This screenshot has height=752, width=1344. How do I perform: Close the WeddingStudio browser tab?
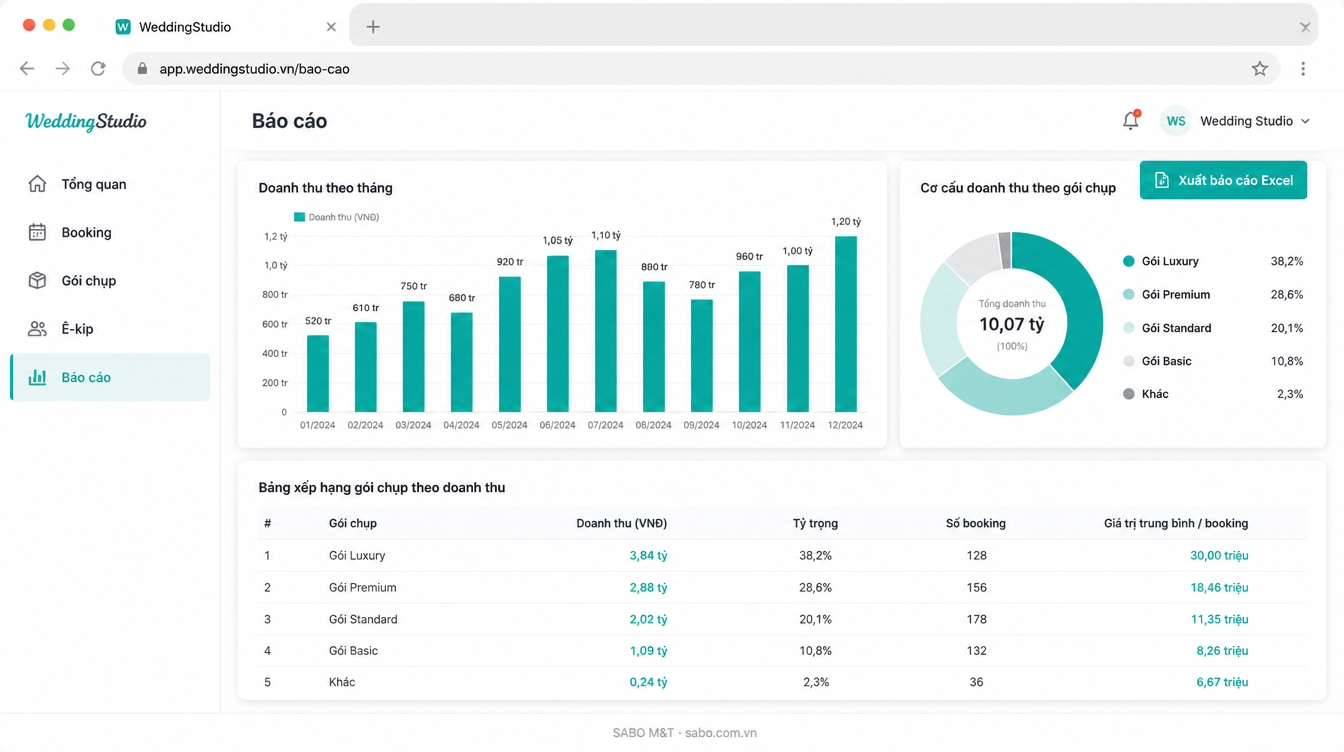[331, 27]
